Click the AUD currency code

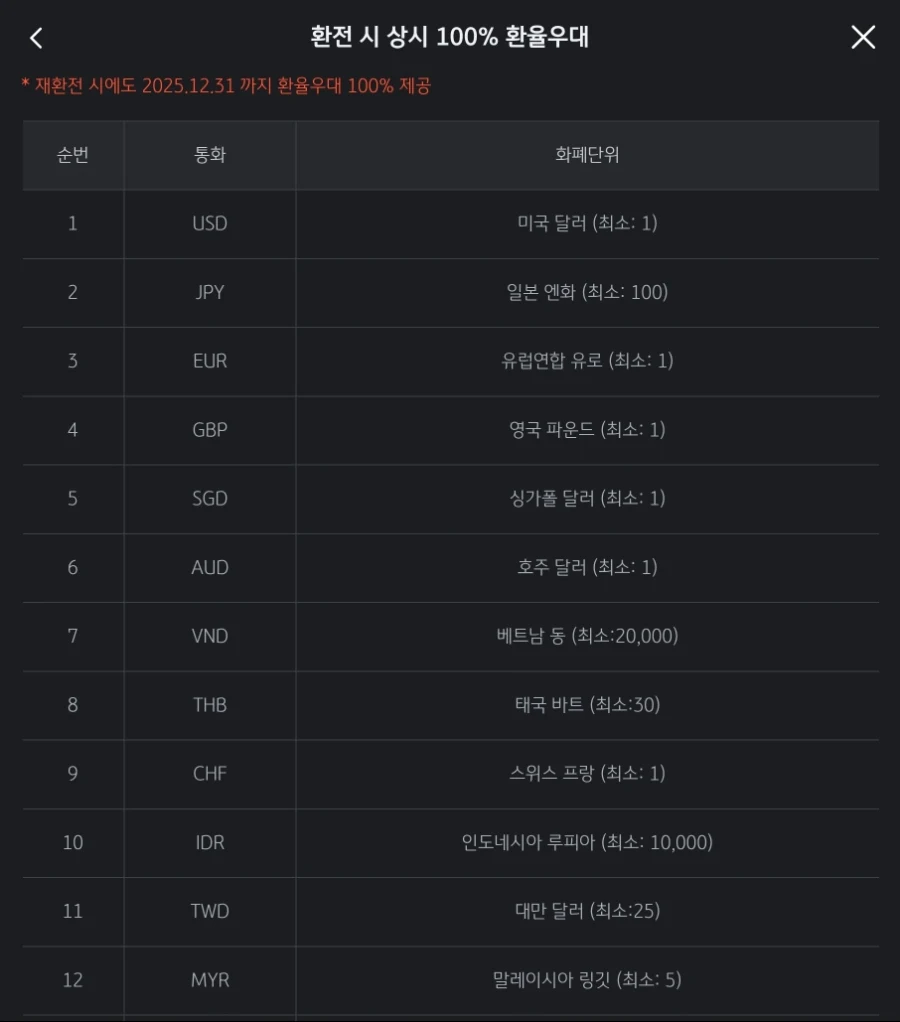(210, 567)
